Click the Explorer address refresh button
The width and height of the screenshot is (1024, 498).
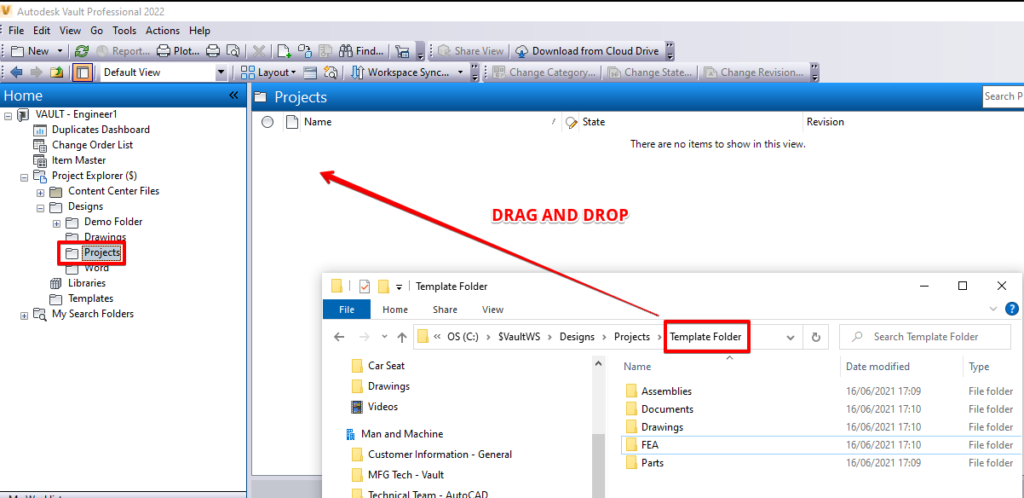click(x=815, y=337)
